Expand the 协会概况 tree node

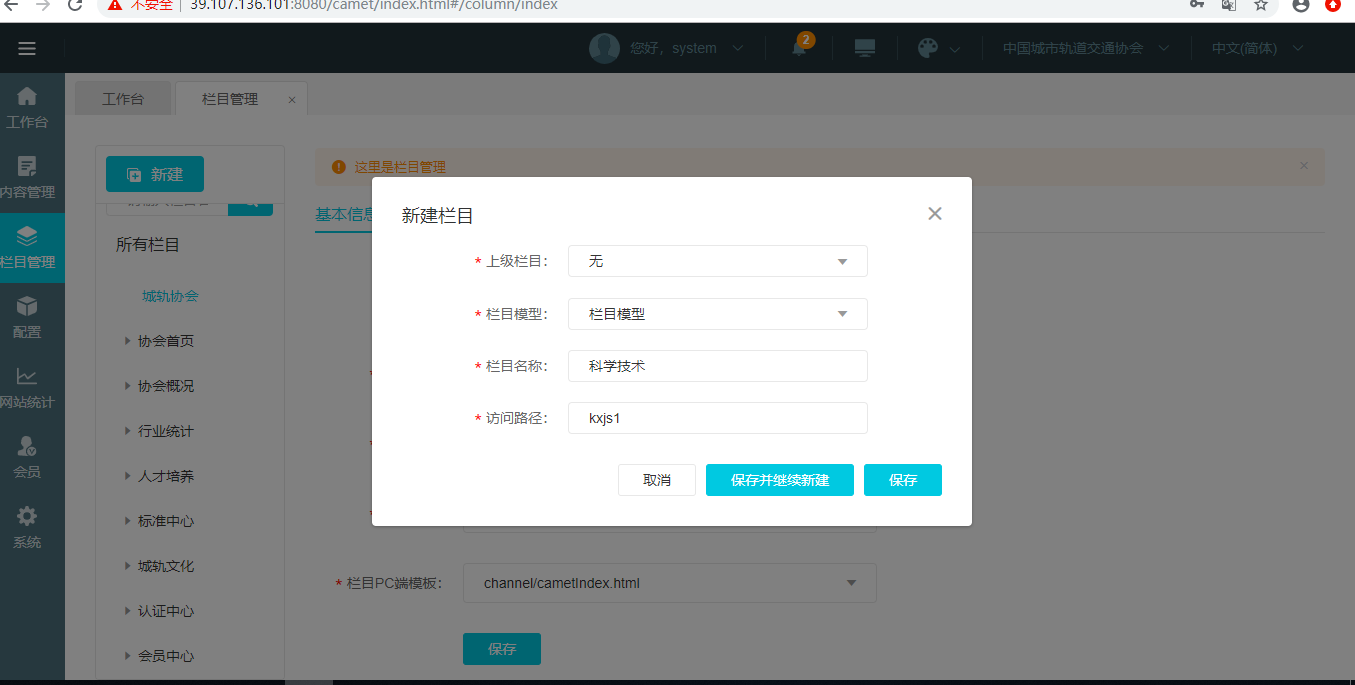click(x=128, y=386)
